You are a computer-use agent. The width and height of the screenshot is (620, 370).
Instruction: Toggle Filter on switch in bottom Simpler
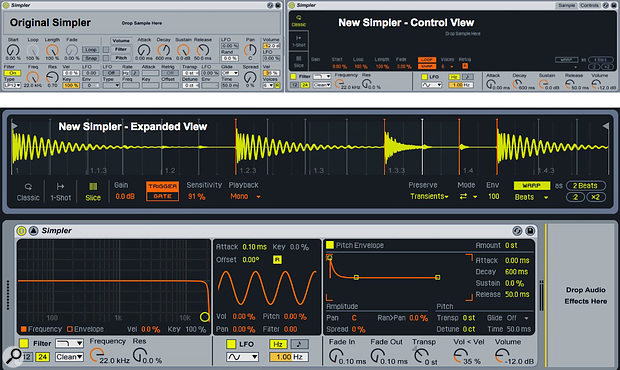pos(24,343)
